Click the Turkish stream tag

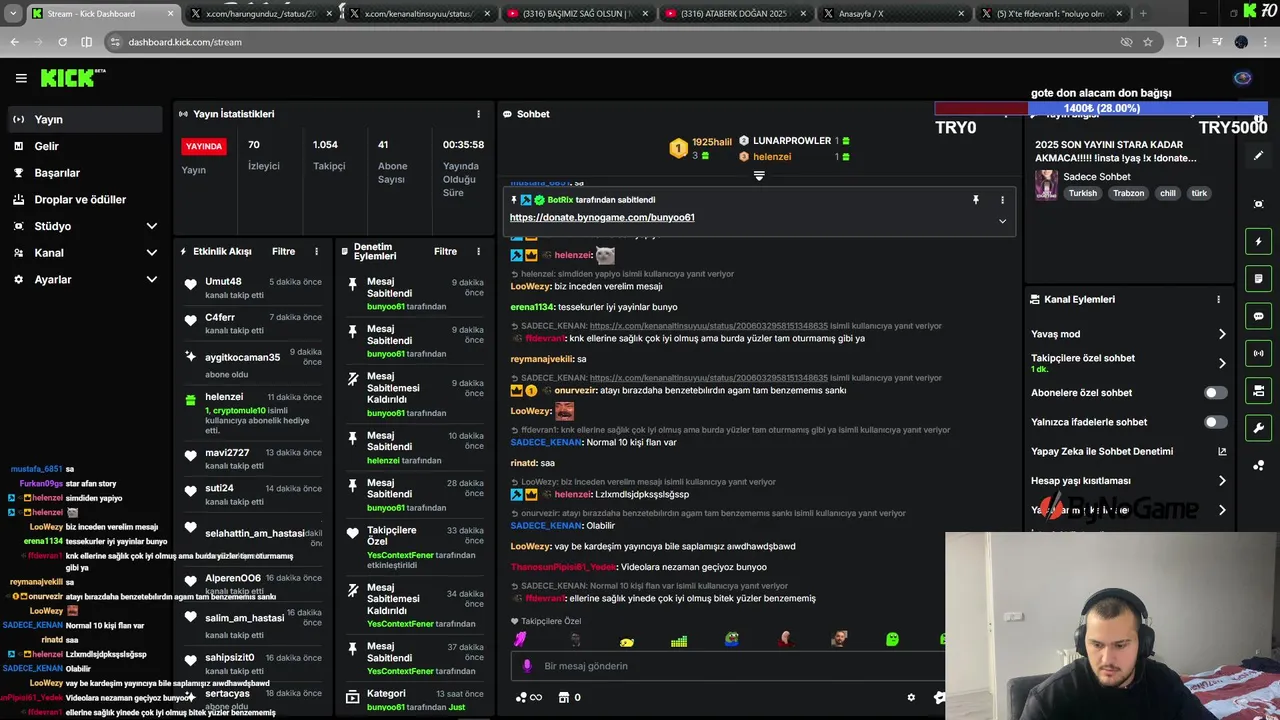tap(1082, 193)
